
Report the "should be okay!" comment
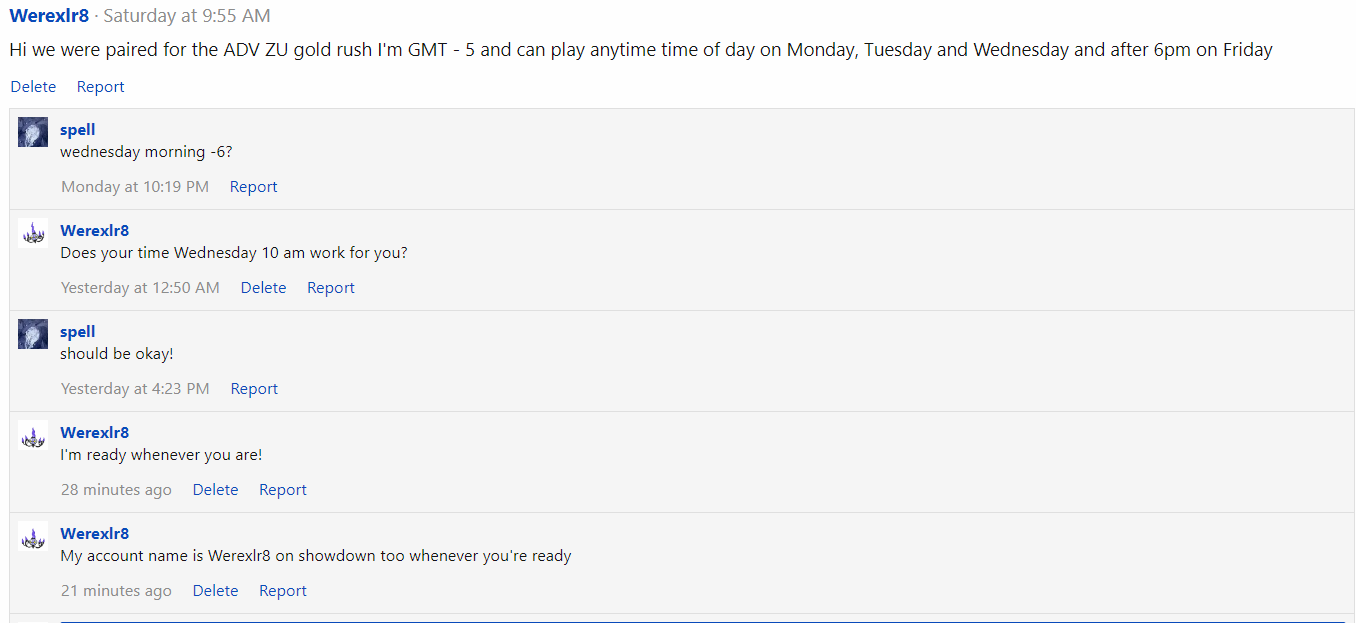(254, 389)
